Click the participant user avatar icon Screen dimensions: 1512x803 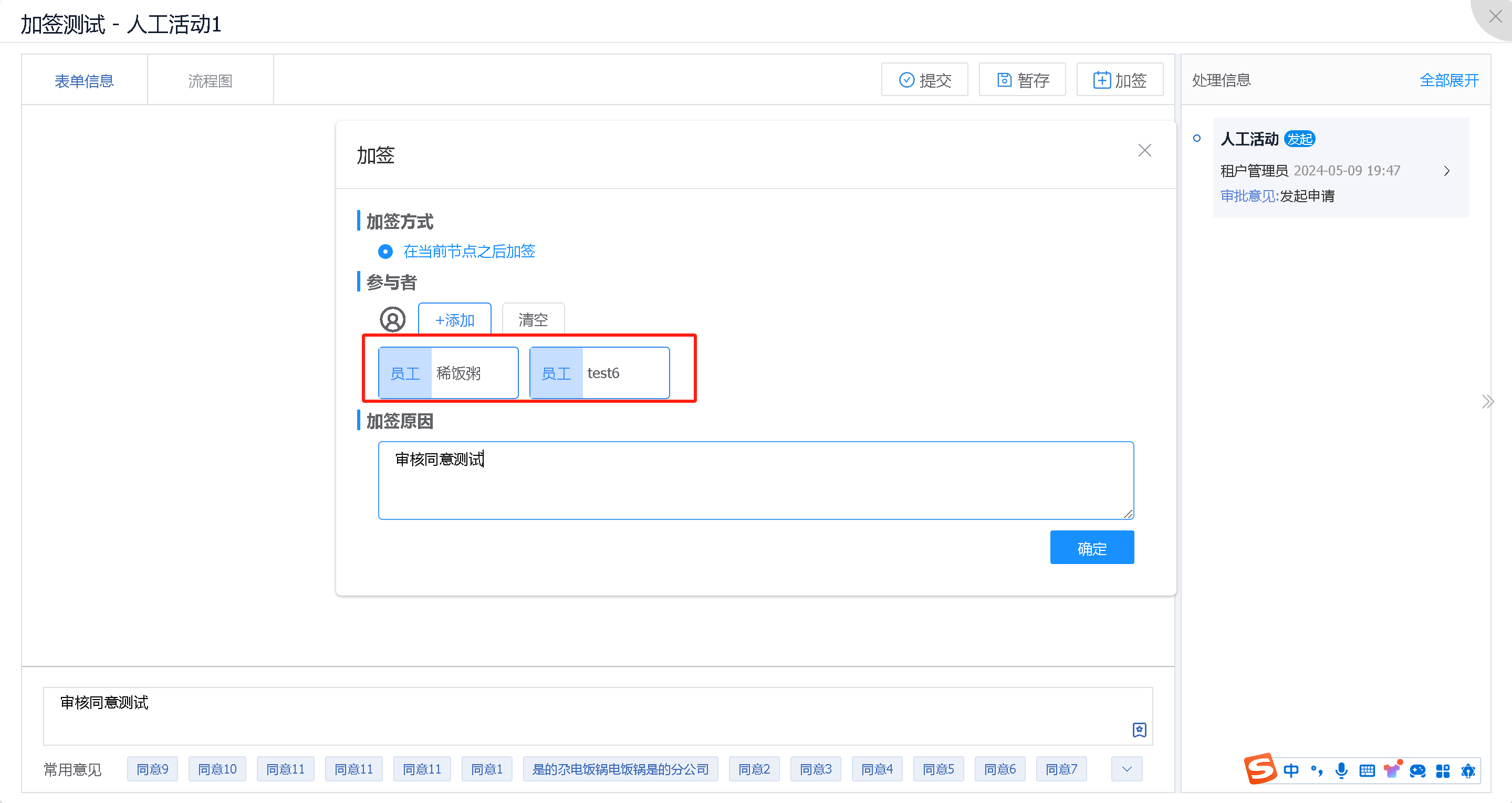(392, 320)
